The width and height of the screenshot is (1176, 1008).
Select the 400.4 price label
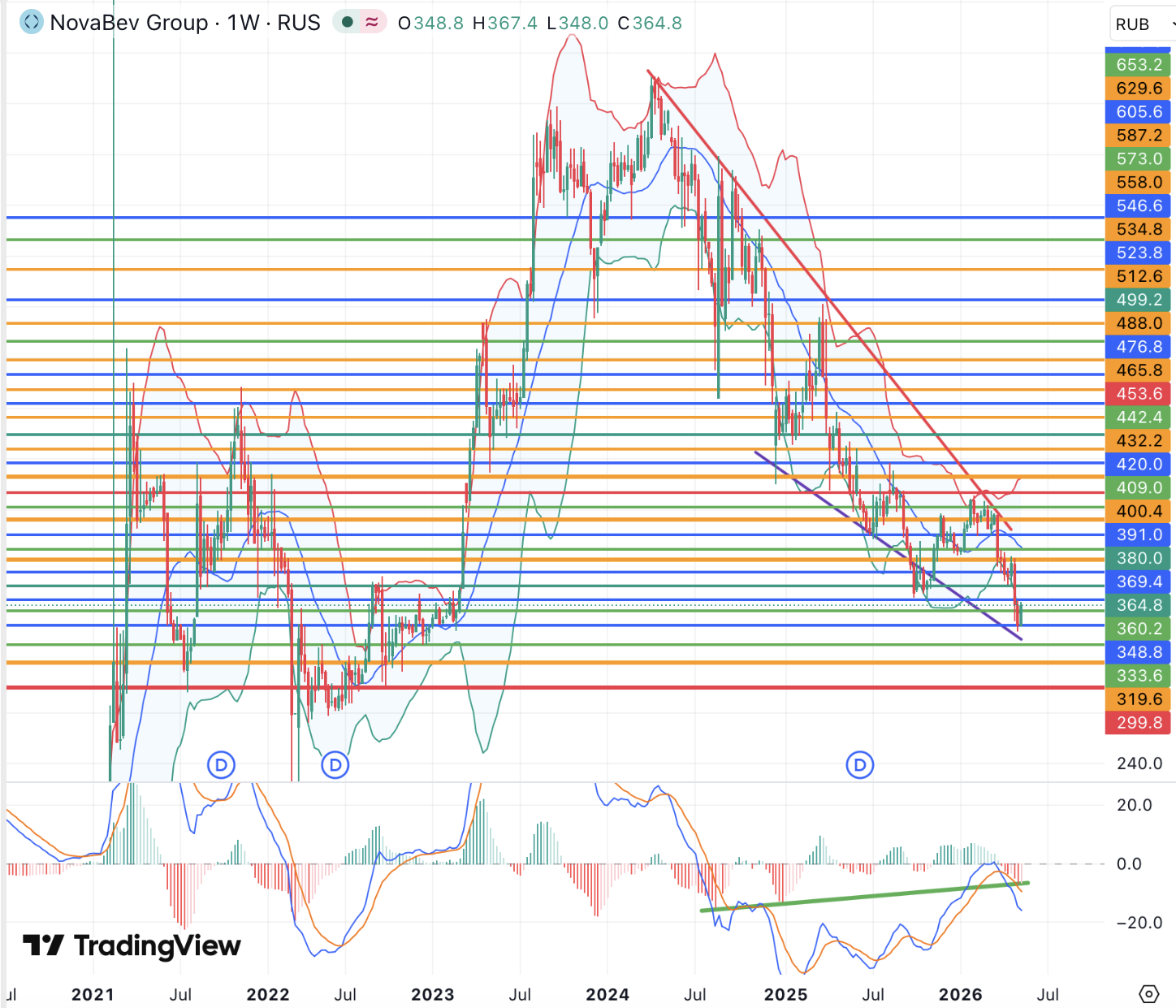coord(1138,512)
